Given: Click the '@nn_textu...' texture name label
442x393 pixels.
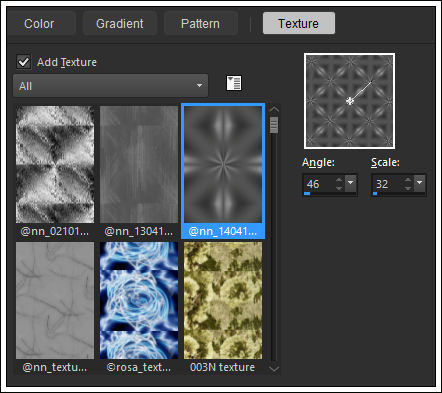Looking at the screenshot, I should click(55, 367).
